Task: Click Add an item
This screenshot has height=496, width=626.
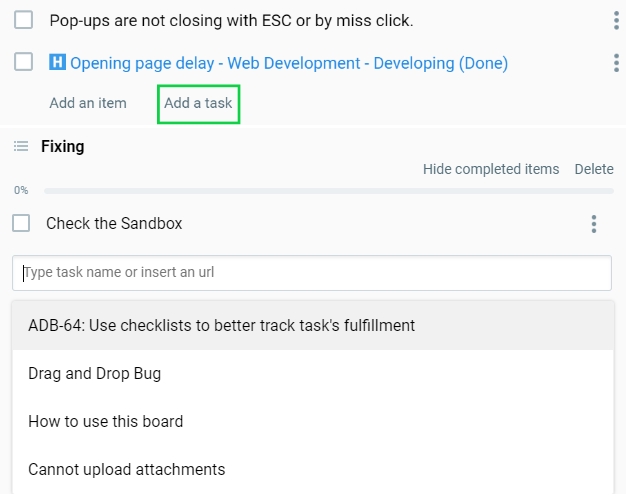Action: pyautogui.click(x=88, y=103)
